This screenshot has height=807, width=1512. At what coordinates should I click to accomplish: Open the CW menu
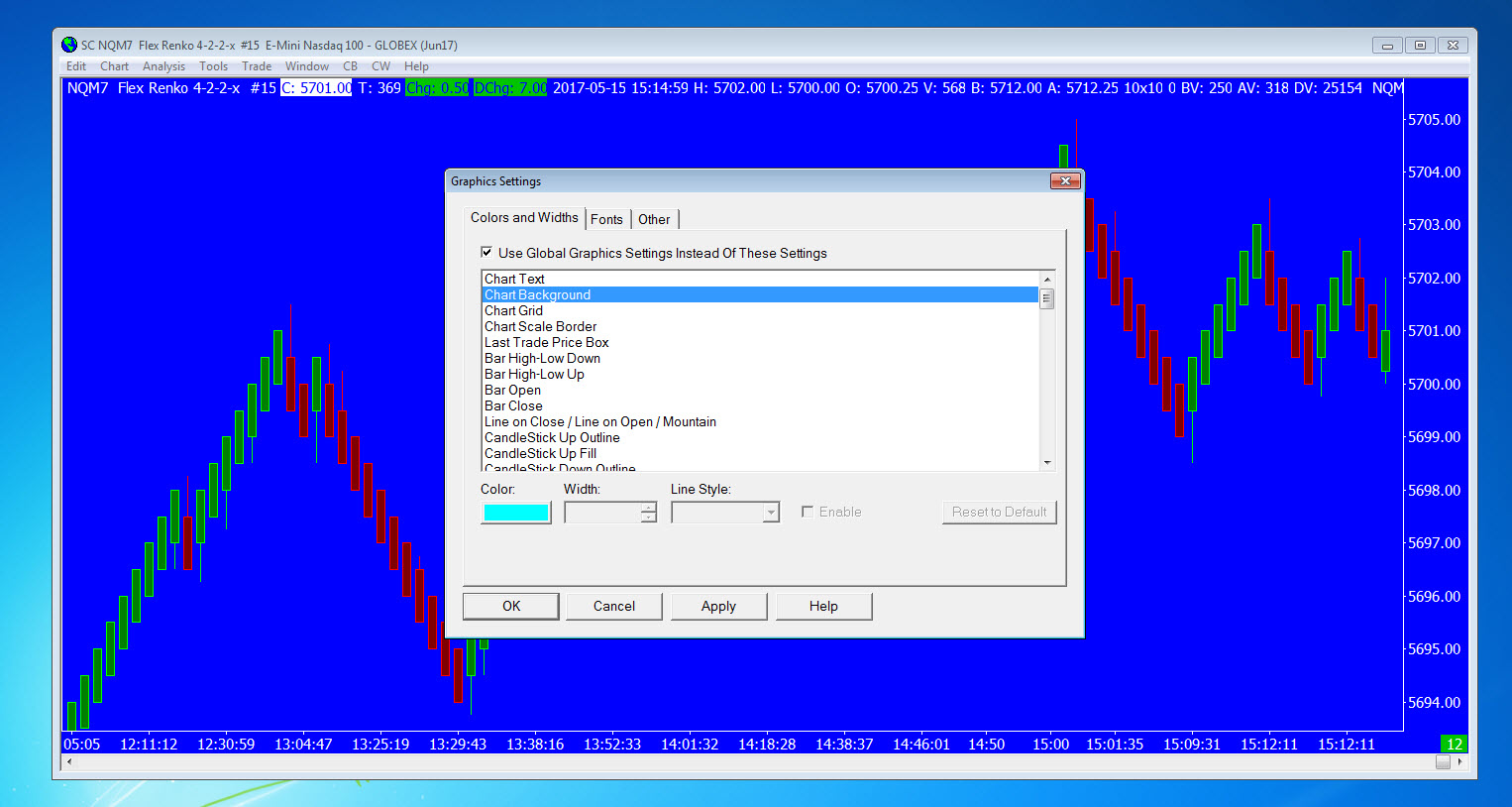(x=380, y=66)
